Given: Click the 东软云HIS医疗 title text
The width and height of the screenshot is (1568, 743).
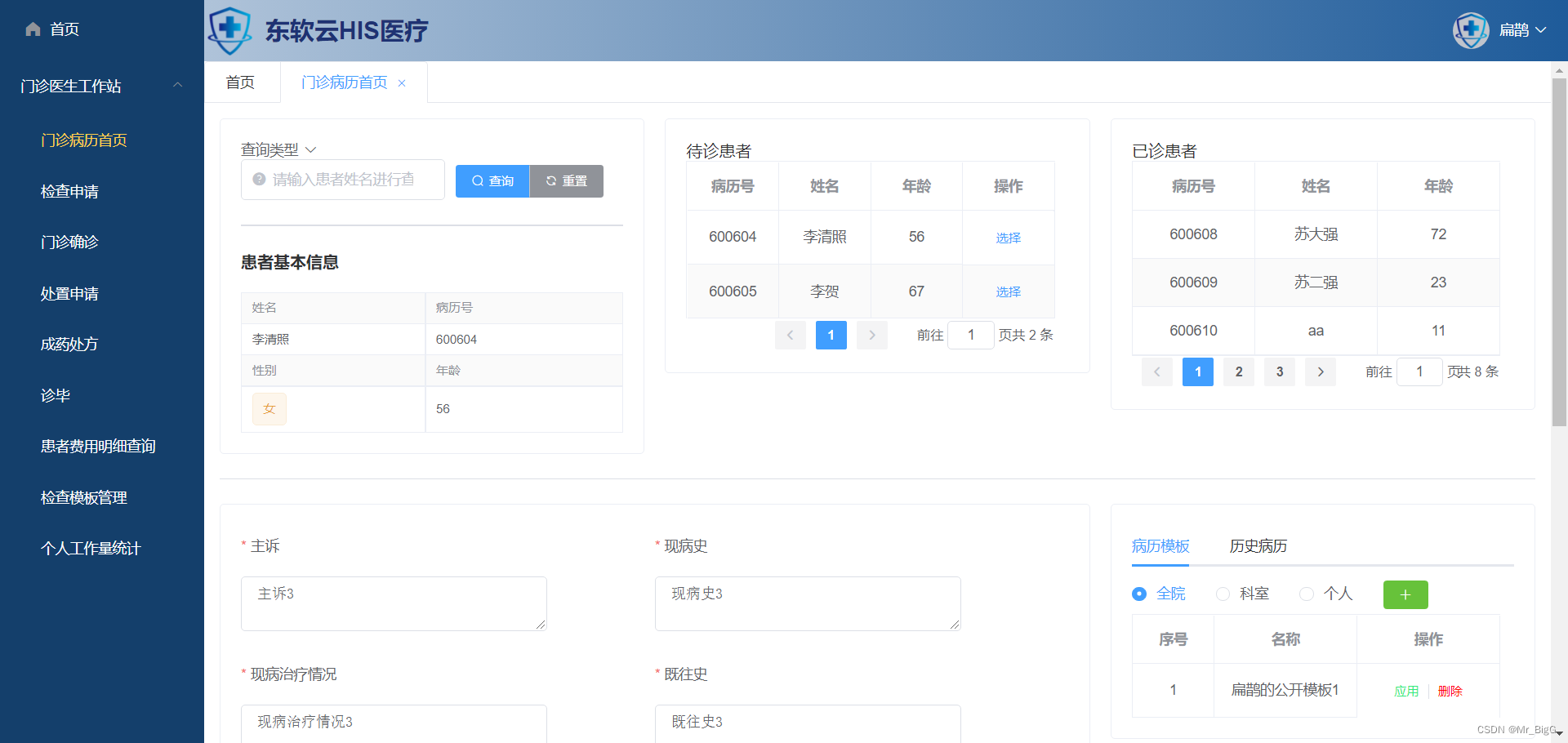Looking at the screenshot, I should tap(346, 31).
